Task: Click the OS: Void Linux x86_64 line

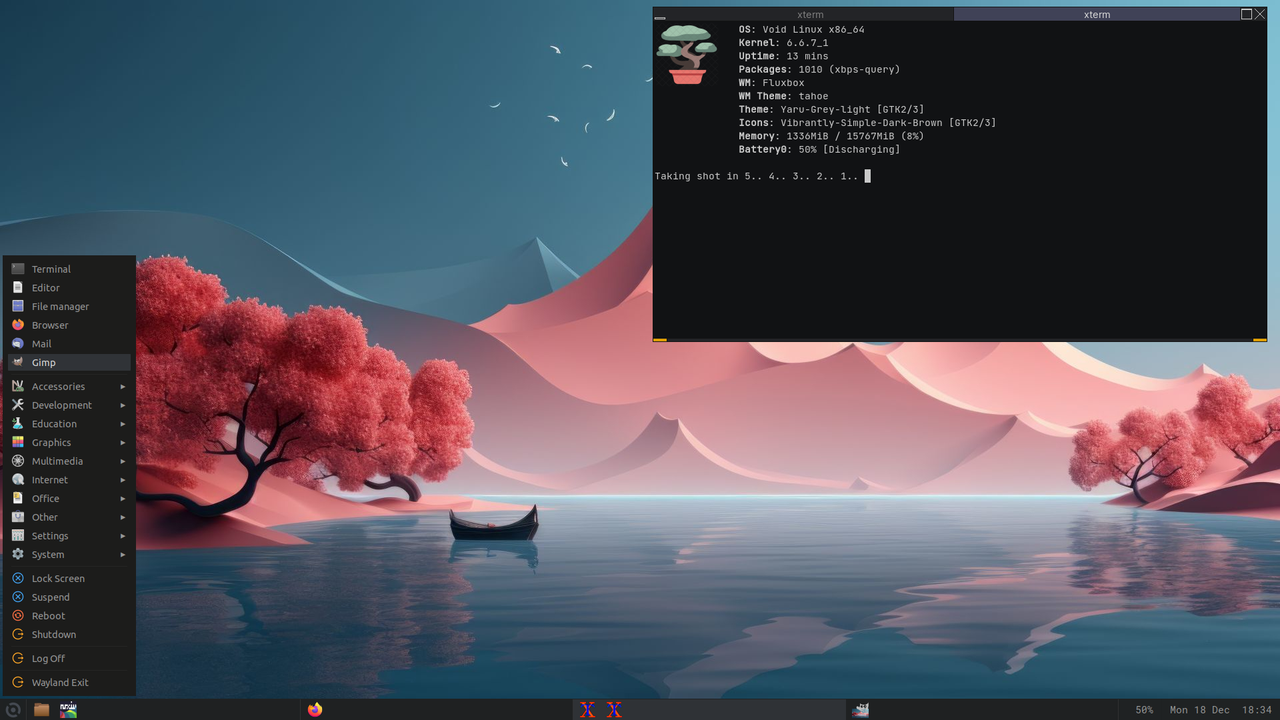Action: (x=802, y=30)
